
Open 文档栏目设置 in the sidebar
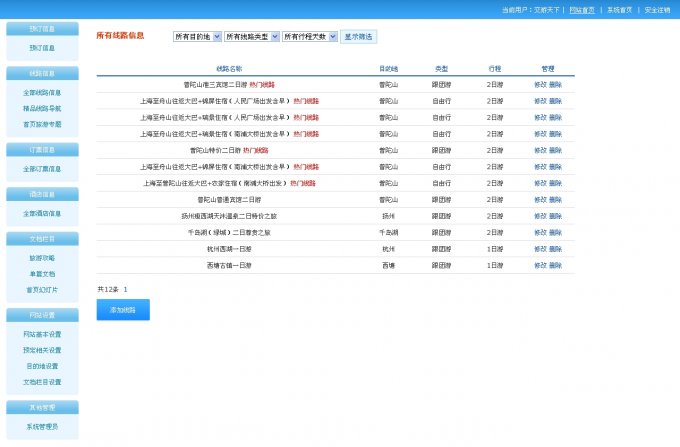42,382
